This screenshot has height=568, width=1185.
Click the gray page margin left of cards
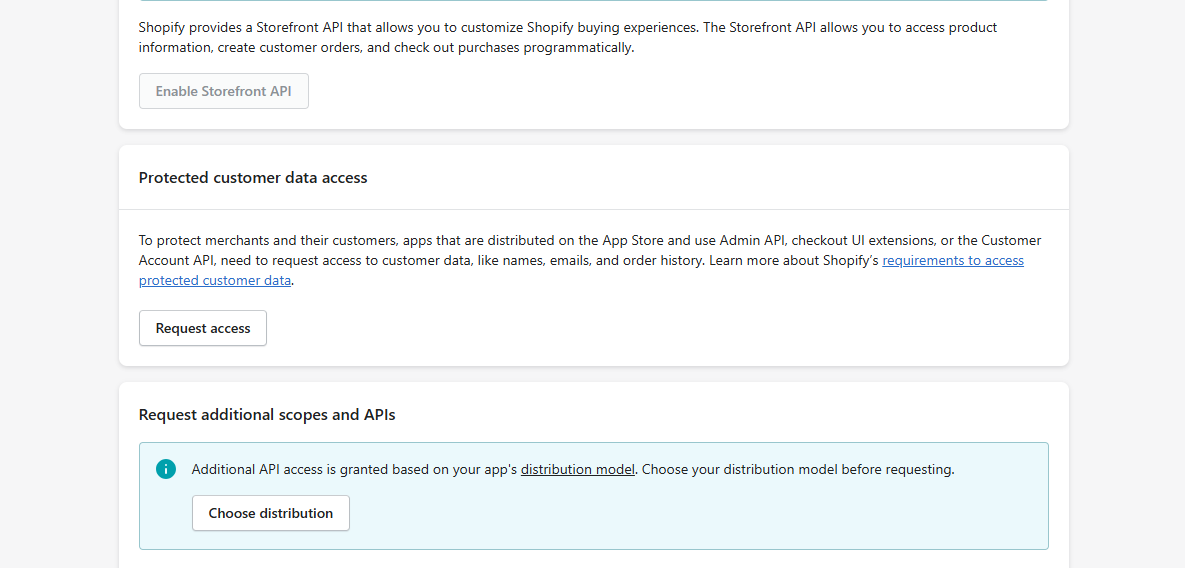59,284
